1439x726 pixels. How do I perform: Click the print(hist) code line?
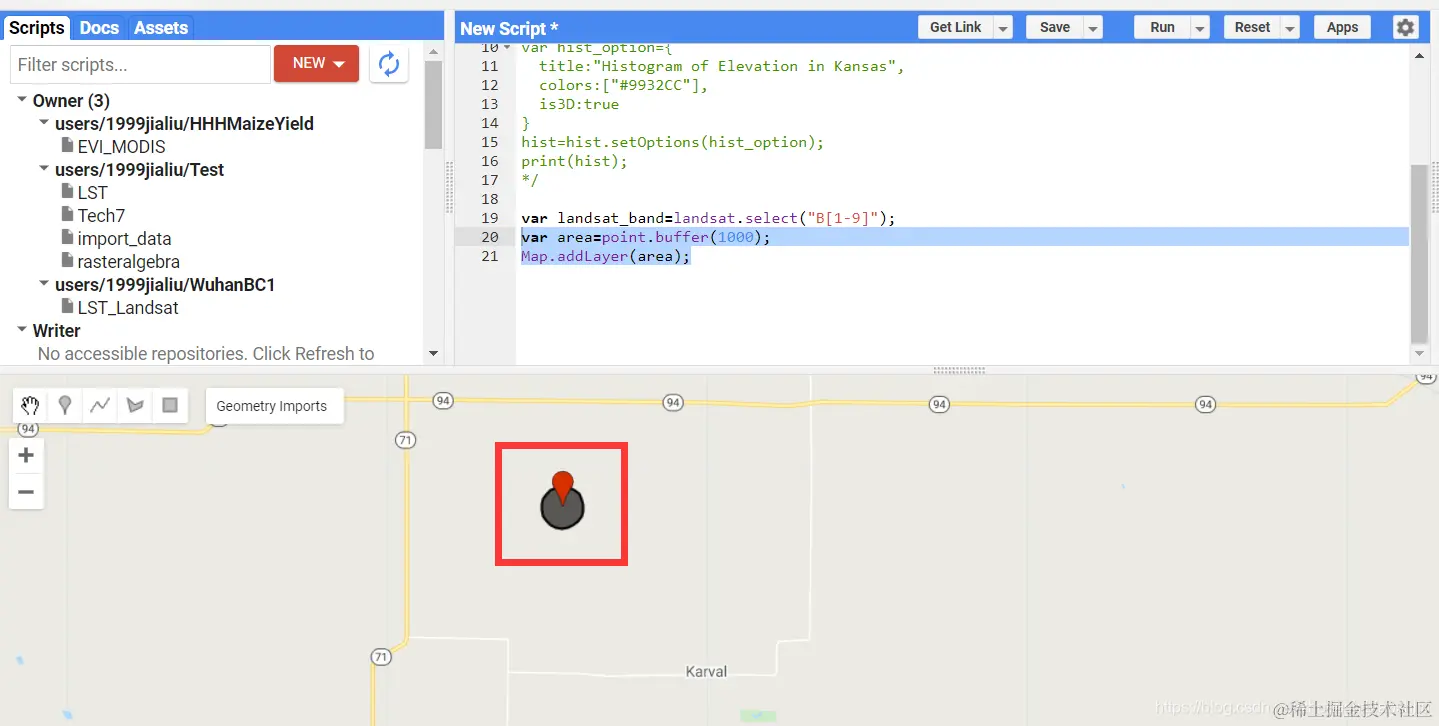(574, 161)
